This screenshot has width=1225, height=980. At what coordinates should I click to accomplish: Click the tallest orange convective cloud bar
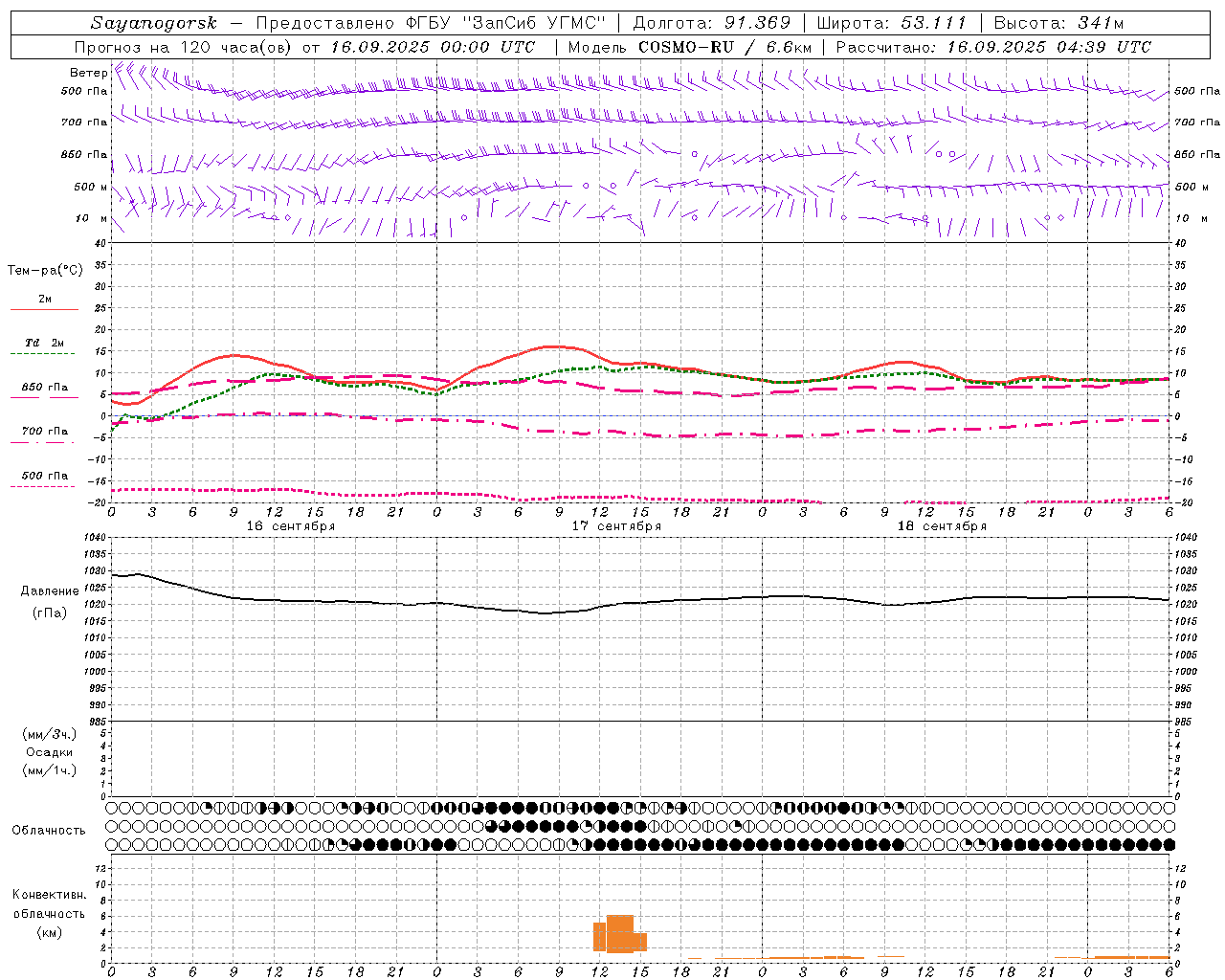point(620,934)
